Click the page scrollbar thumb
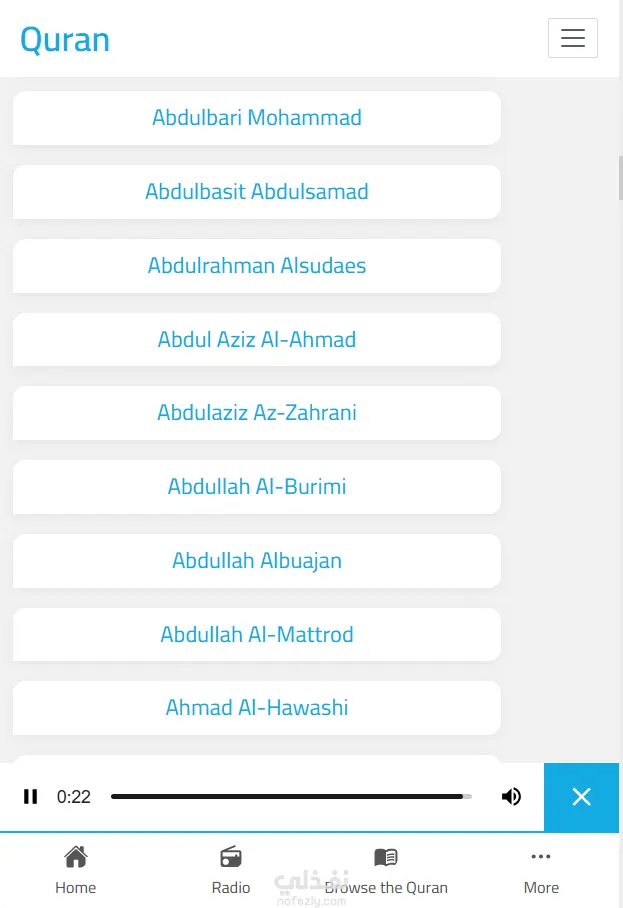This screenshot has width=623, height=908. [x=620, y=178]
